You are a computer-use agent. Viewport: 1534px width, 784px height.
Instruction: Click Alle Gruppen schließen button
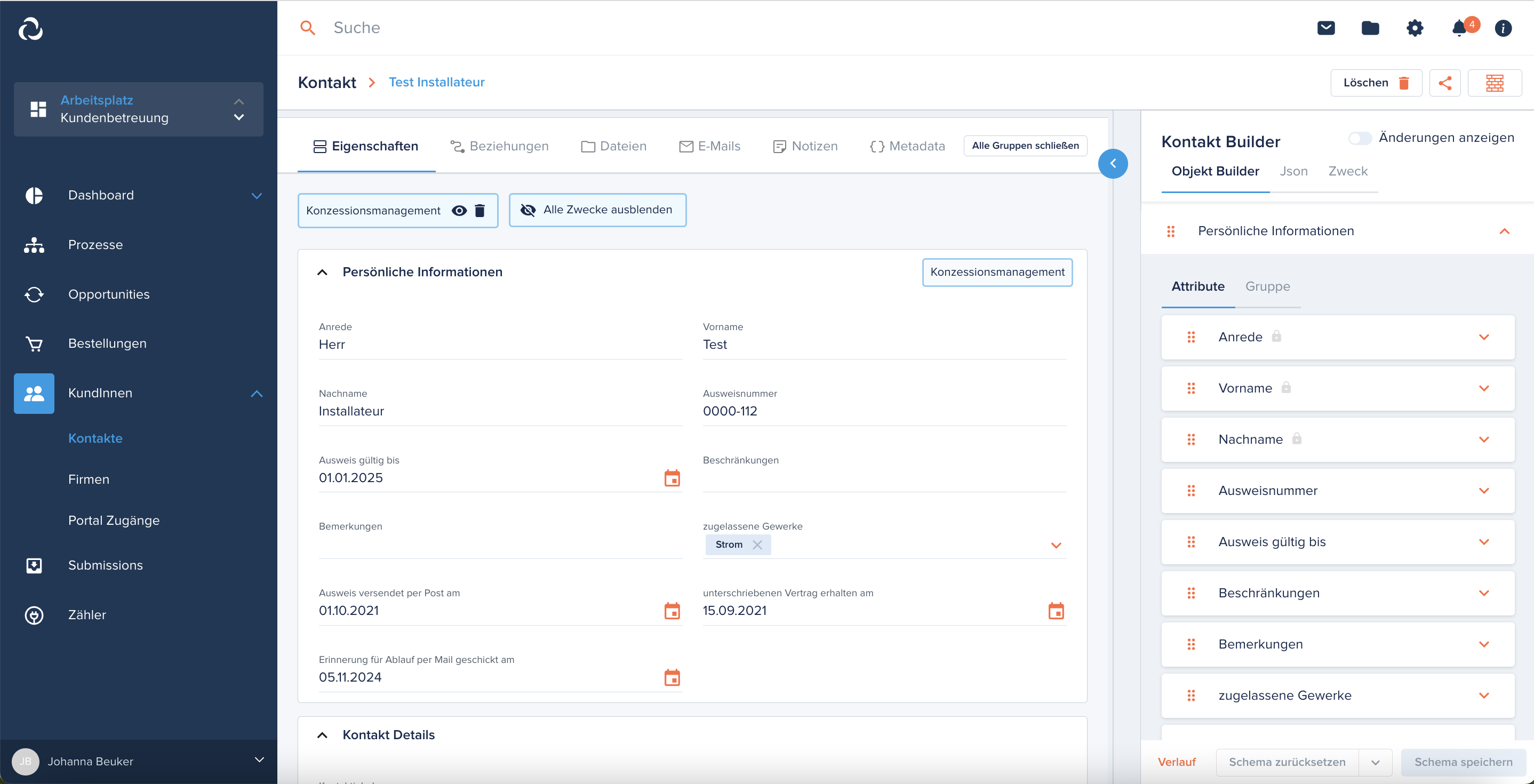click(x=1025, y=146)
